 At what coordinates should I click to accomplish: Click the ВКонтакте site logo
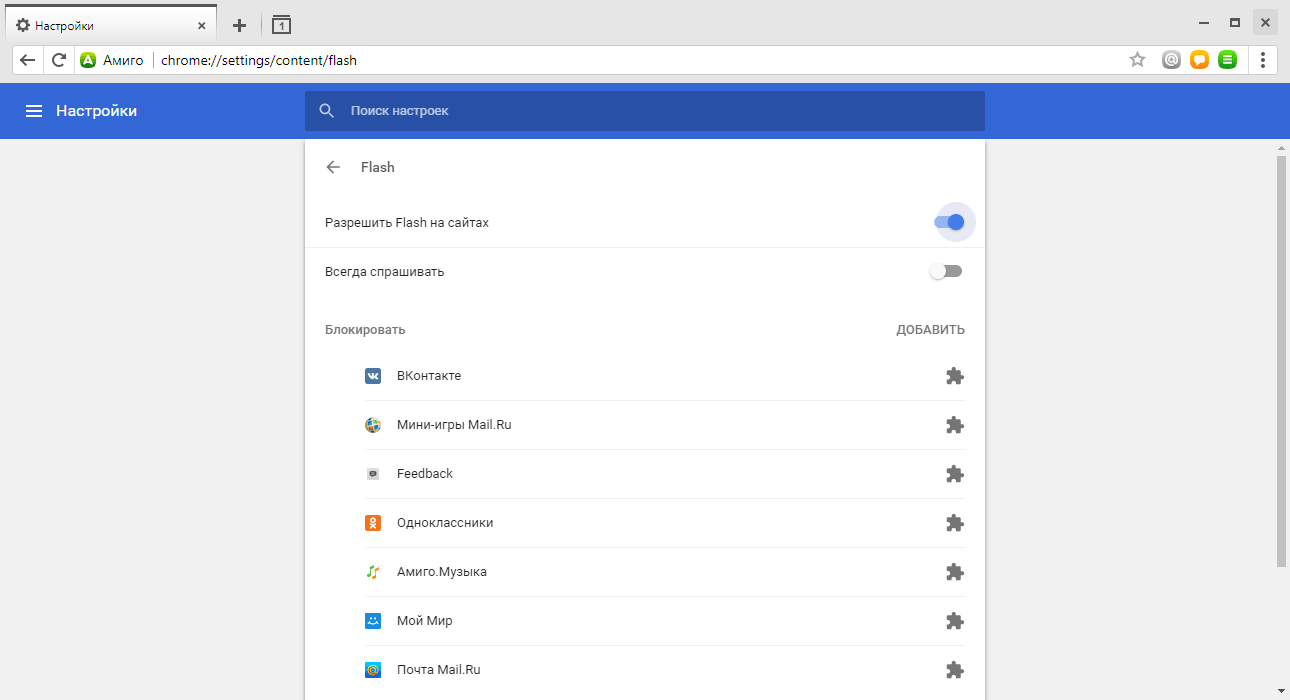[373, 376]
